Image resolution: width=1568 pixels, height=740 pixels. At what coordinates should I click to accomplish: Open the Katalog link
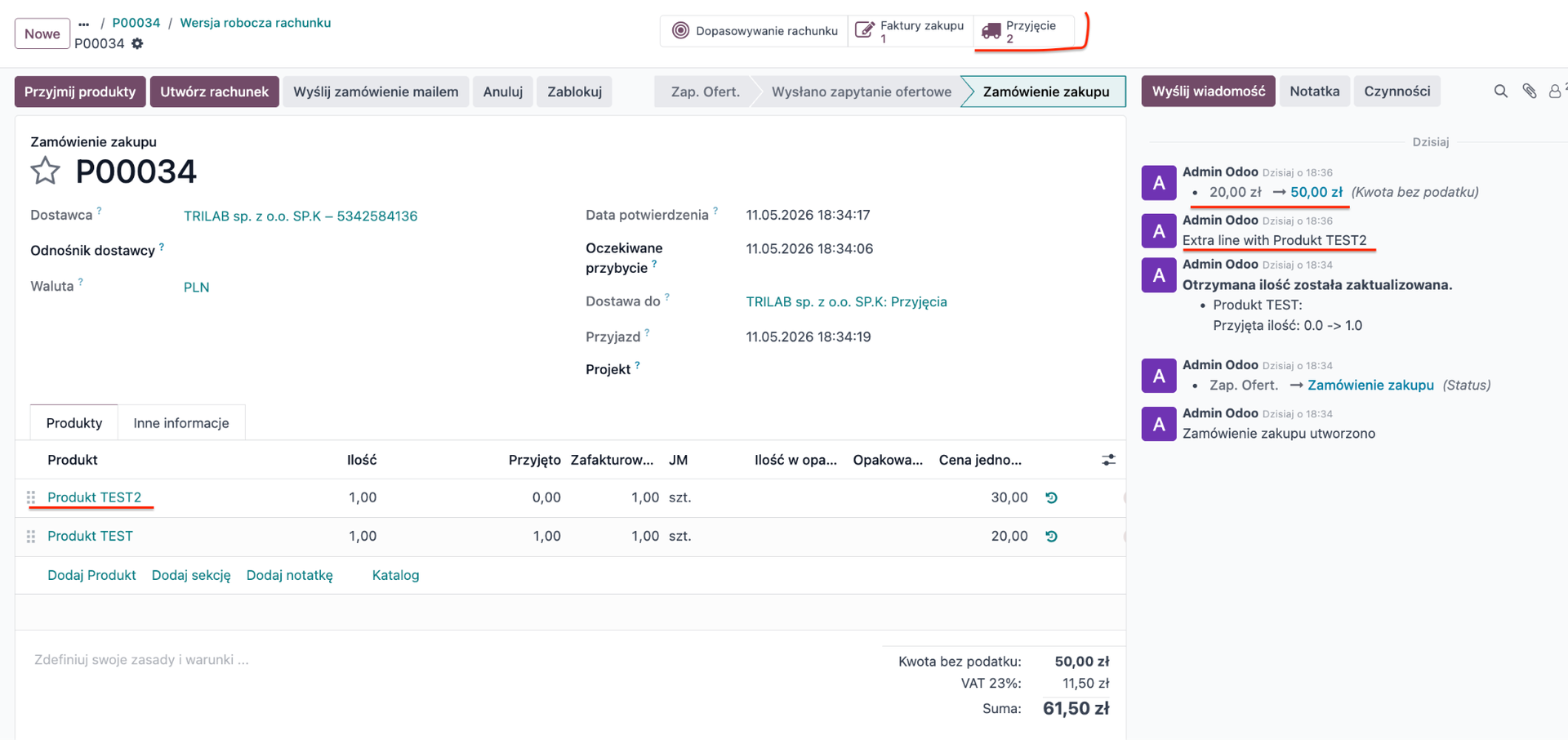tap(395, 575)
